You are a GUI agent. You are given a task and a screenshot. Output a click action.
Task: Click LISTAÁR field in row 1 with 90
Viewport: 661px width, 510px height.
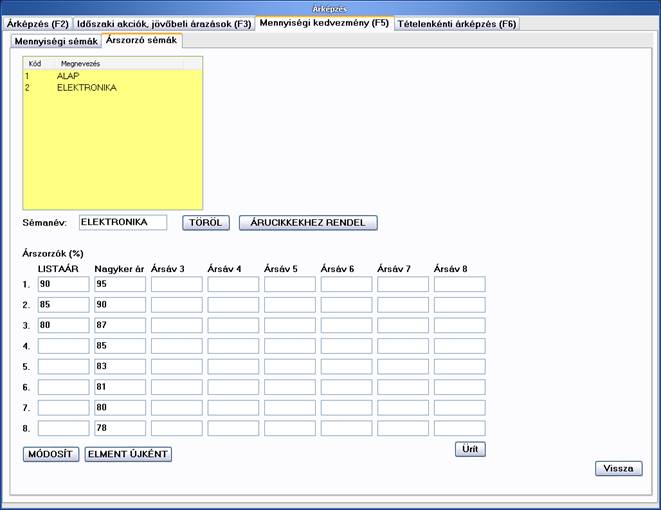[x=63, y=284]
